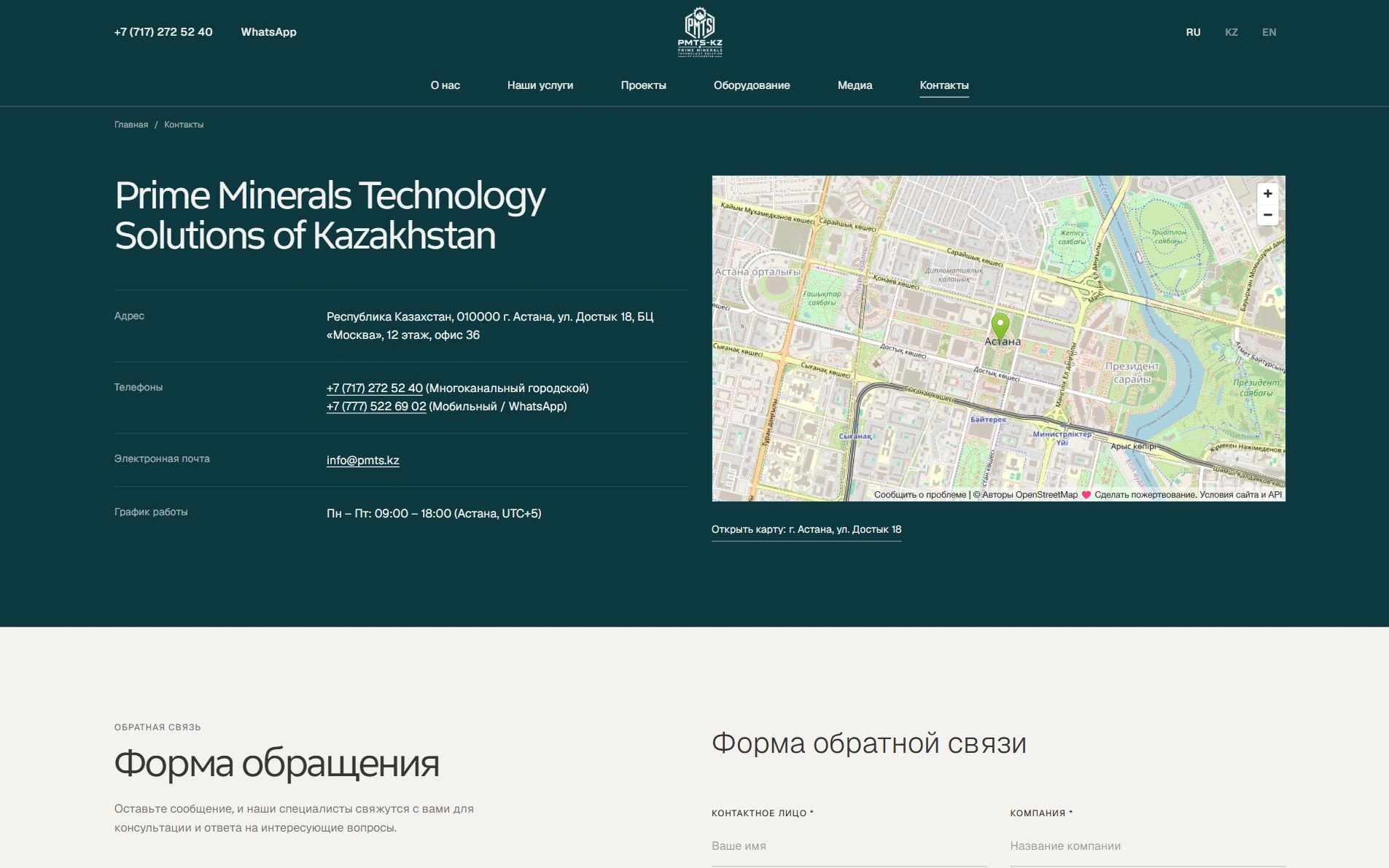Open Наши услуги in navigation

pos(540,85)
